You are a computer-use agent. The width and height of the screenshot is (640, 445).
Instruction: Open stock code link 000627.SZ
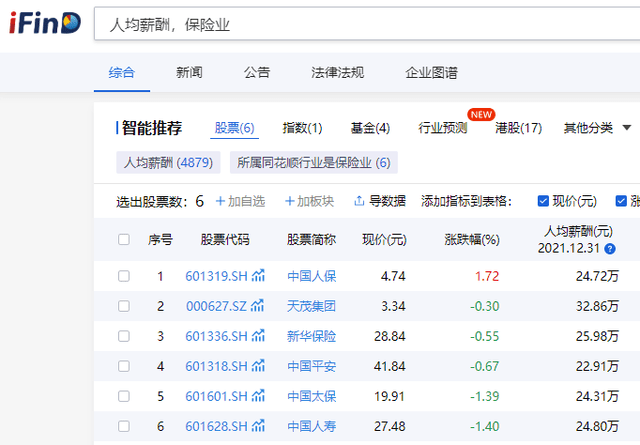tap(216, 306)
